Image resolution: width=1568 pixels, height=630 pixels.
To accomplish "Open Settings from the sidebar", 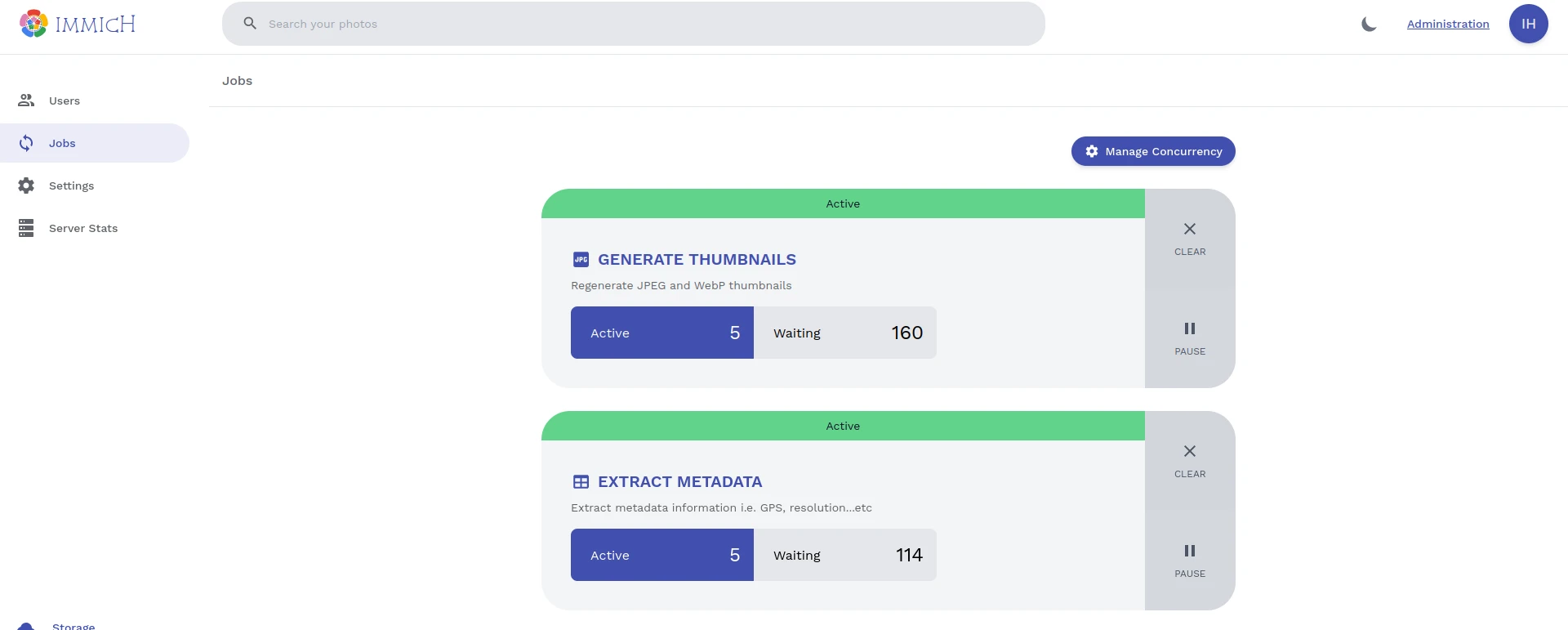I will pyautogui.click(x=71, y=185).
